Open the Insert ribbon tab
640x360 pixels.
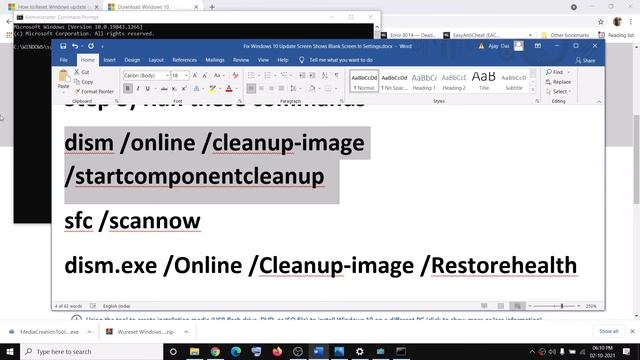(x=109, y=60)
